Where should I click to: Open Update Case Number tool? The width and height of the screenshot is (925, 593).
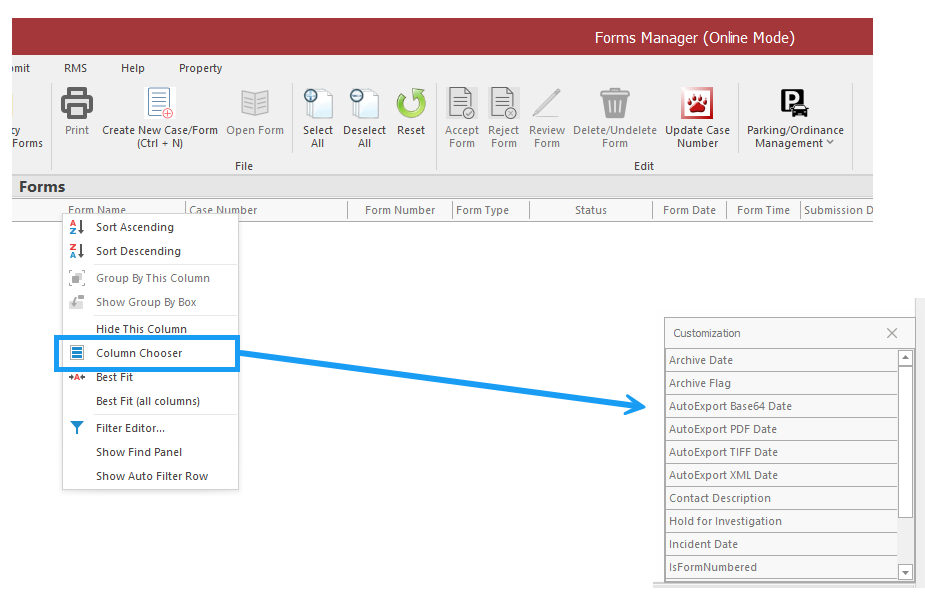(x=697, y=104)
